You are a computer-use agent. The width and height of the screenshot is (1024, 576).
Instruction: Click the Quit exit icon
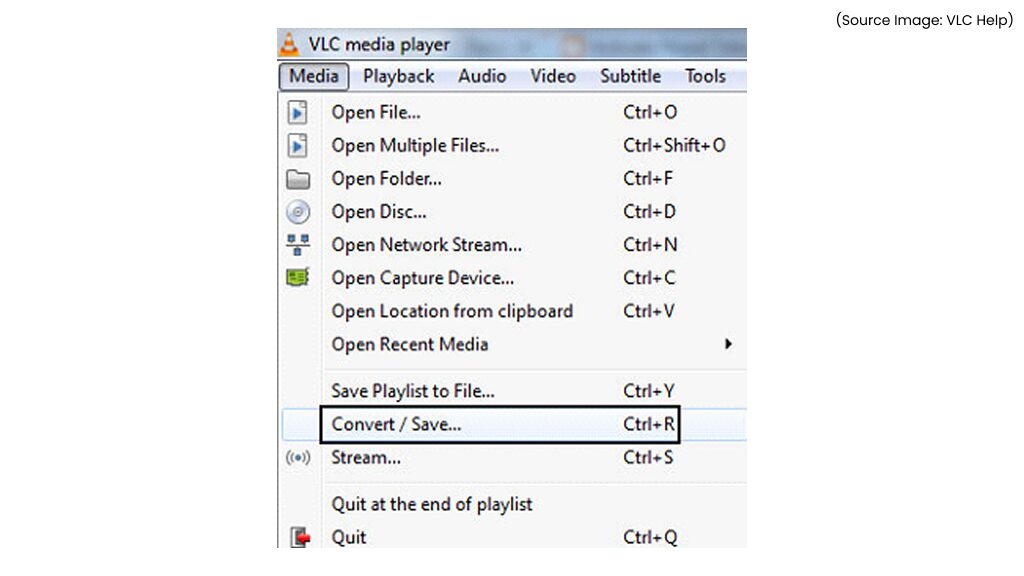coord(298,537)
